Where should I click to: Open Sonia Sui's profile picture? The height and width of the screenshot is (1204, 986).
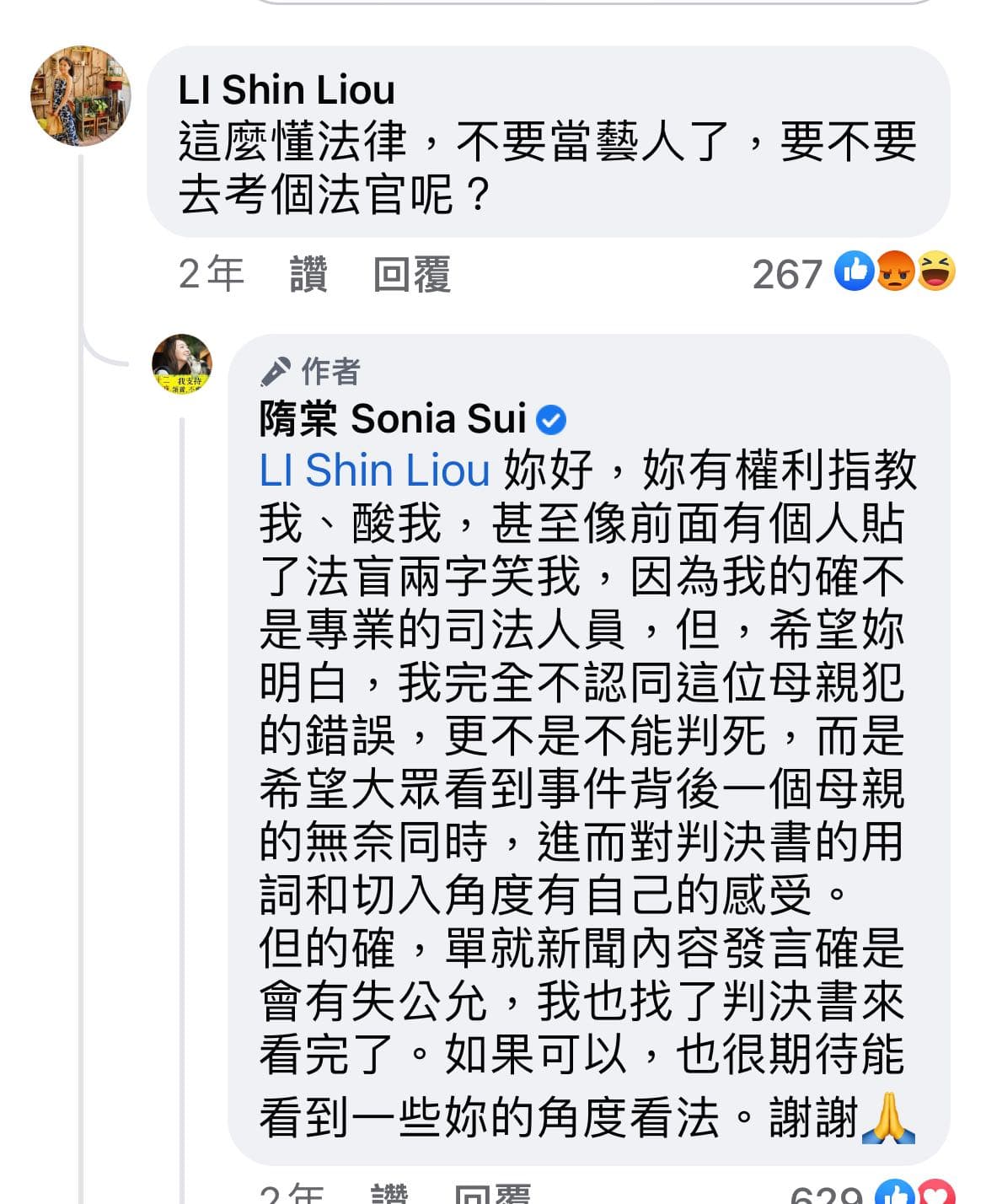[181, 364]
